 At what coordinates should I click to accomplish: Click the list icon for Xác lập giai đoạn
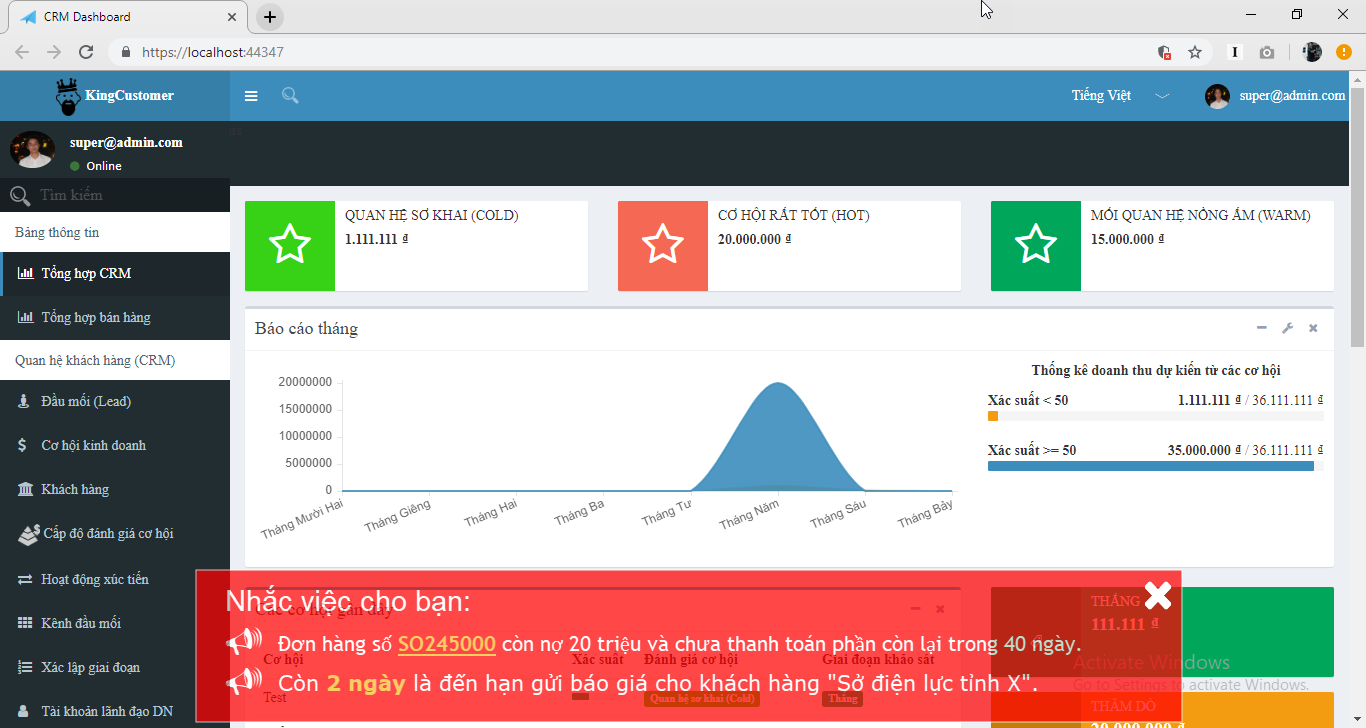tap(25, 667)
